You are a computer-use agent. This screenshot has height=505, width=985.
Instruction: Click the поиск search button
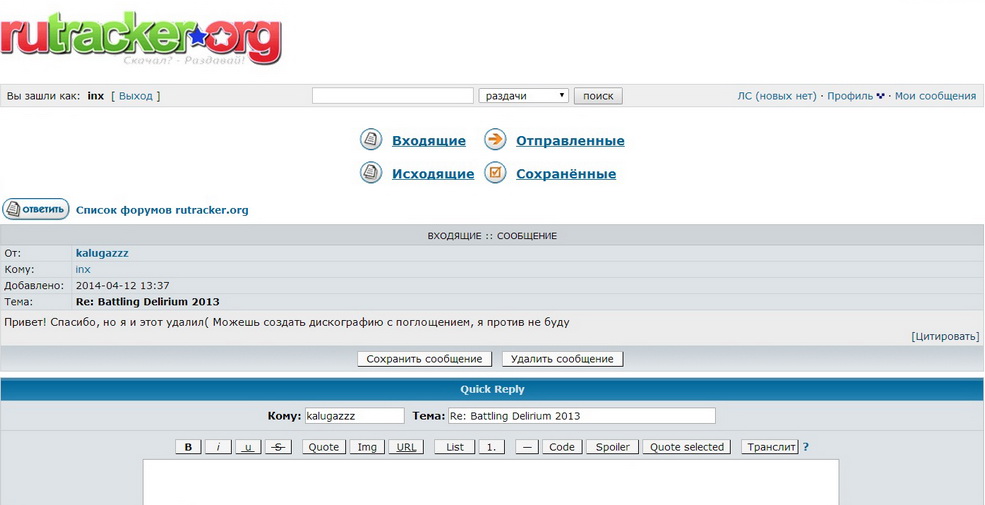tap(598, 95)
